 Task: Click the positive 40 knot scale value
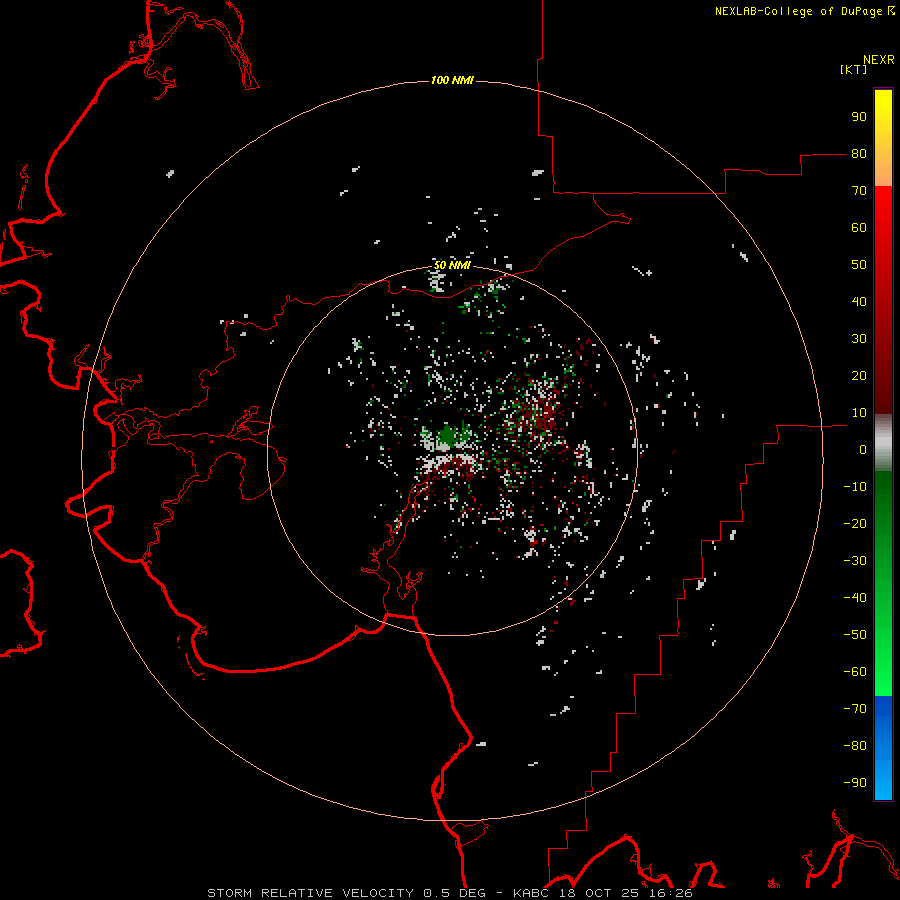(859, 301)
